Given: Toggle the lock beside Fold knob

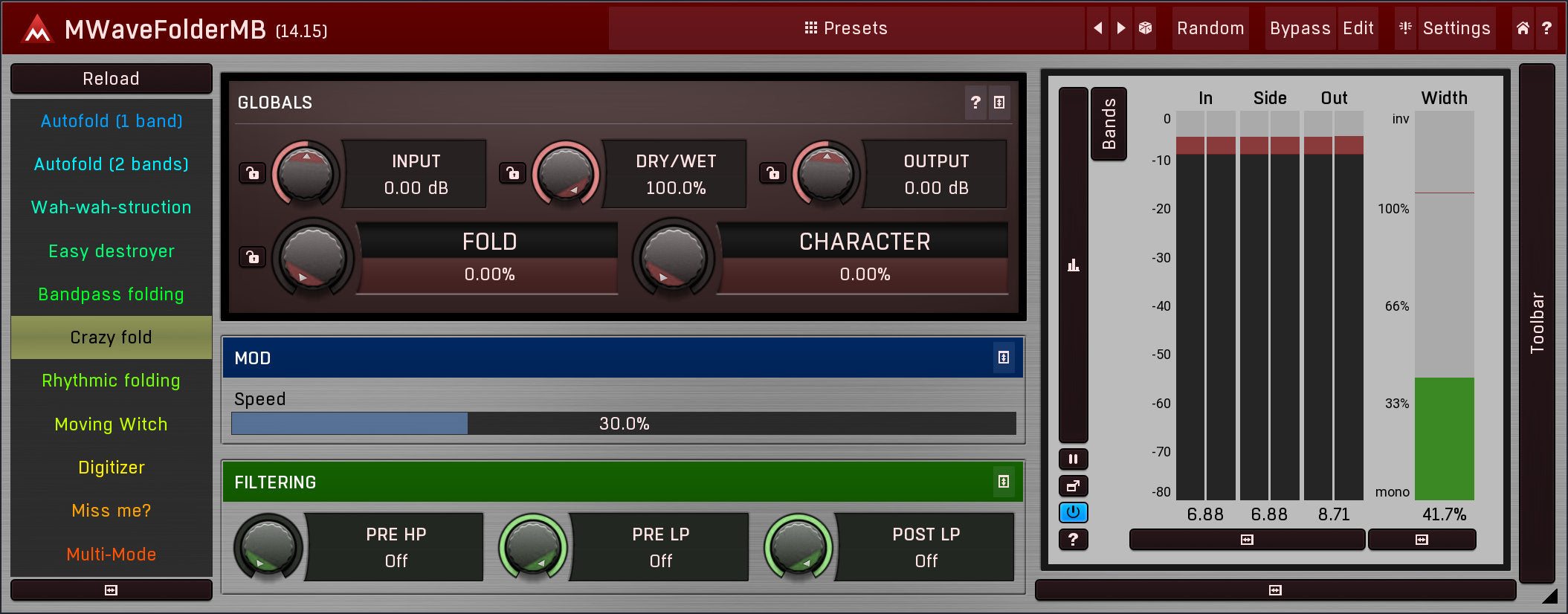Looking at the screenshot, I should 253,257.
